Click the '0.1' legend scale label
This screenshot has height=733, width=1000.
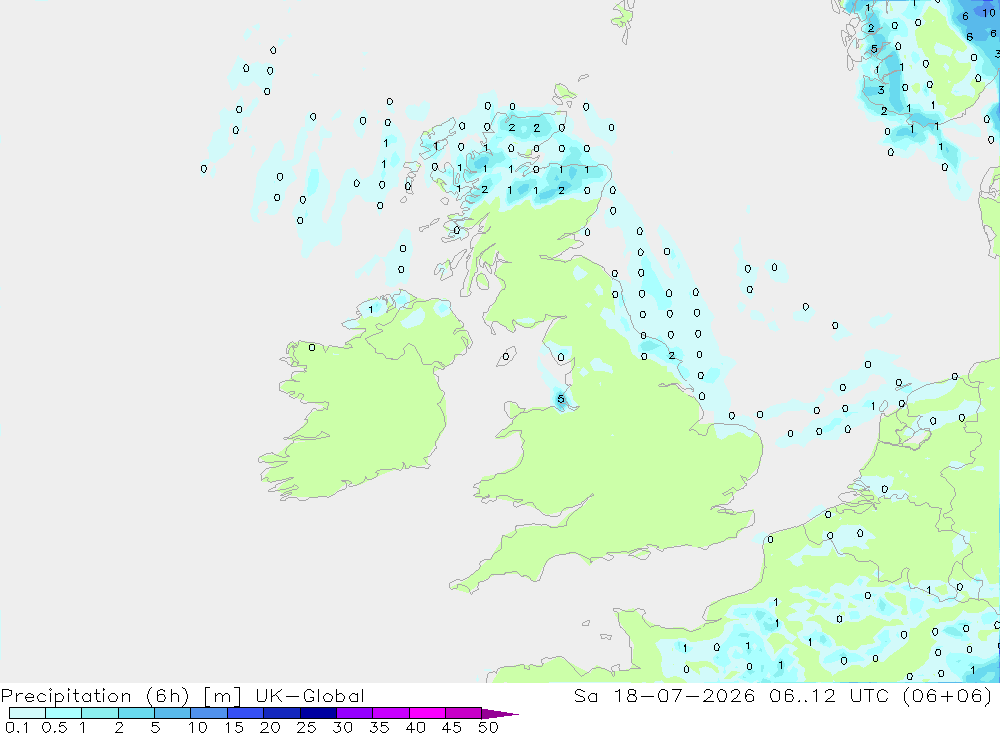pos(17,727)
